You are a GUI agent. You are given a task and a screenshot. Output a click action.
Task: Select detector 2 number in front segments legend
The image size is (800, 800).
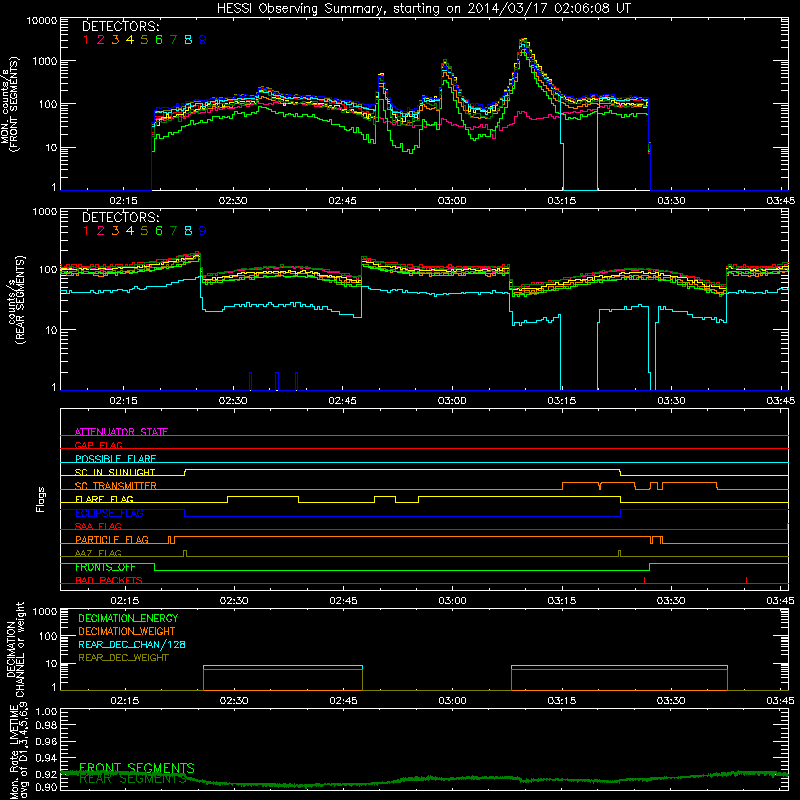101,40
